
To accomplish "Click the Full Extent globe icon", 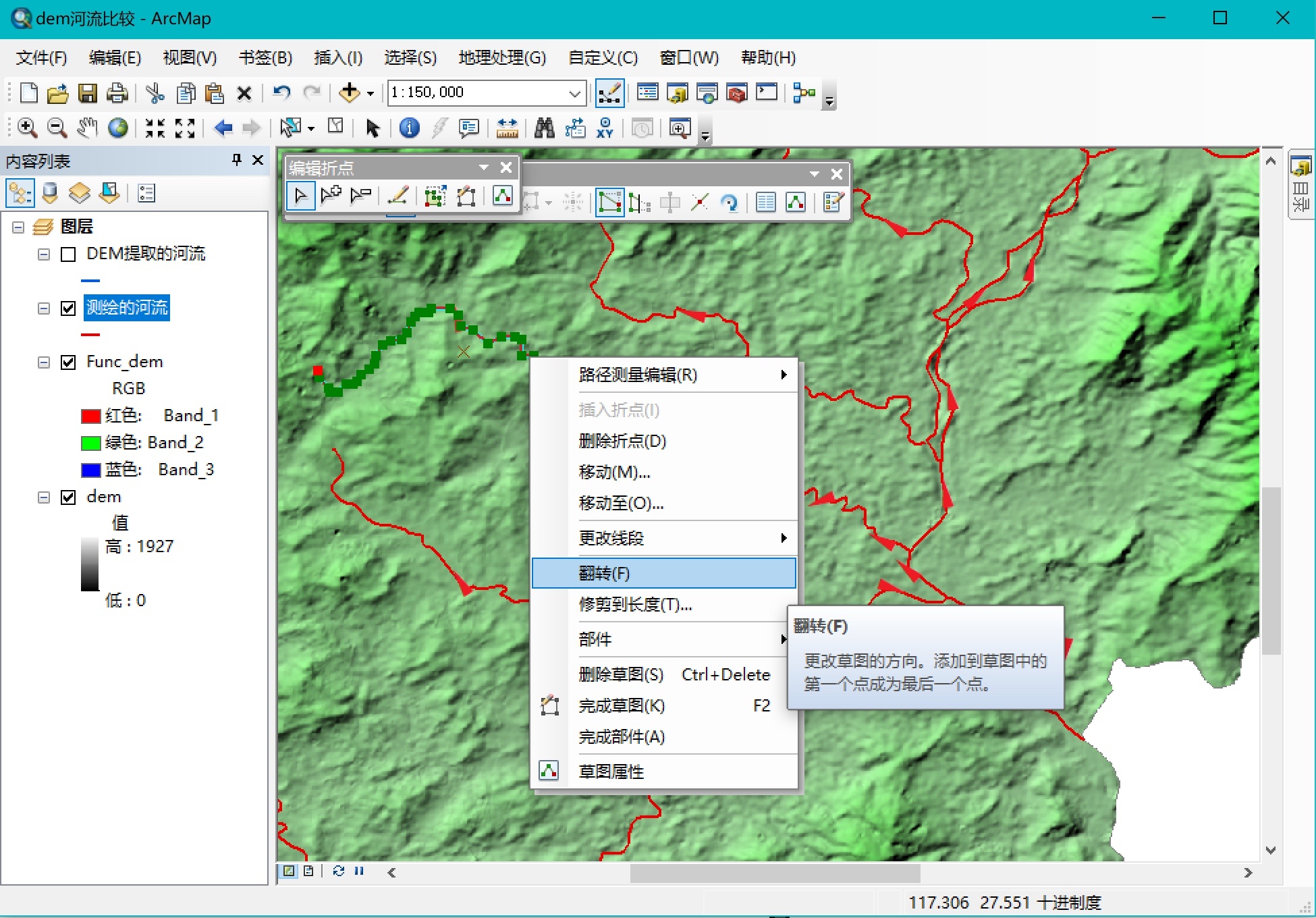I will point(118,128).
